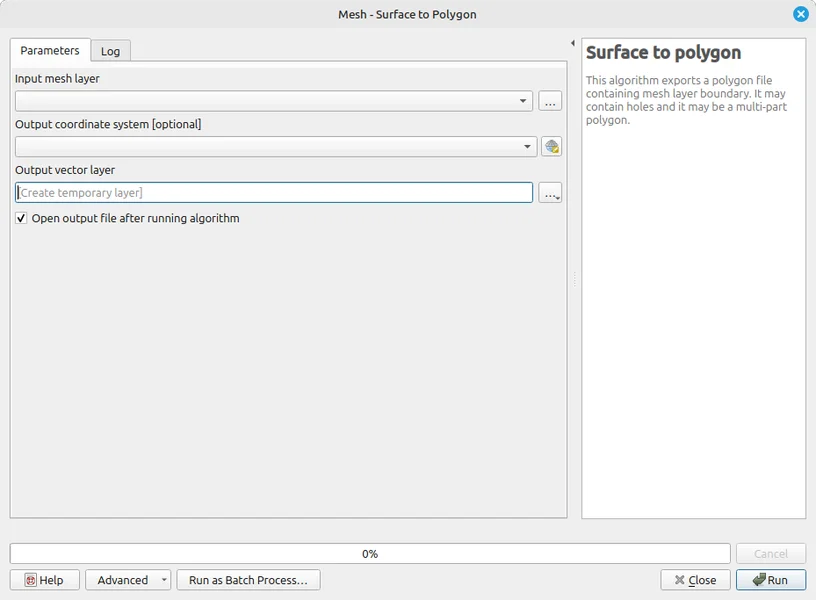Screen dimensions: 816x600
Task: Browse input mesh layer with ellipsis button
Action: tap(550, 101)
